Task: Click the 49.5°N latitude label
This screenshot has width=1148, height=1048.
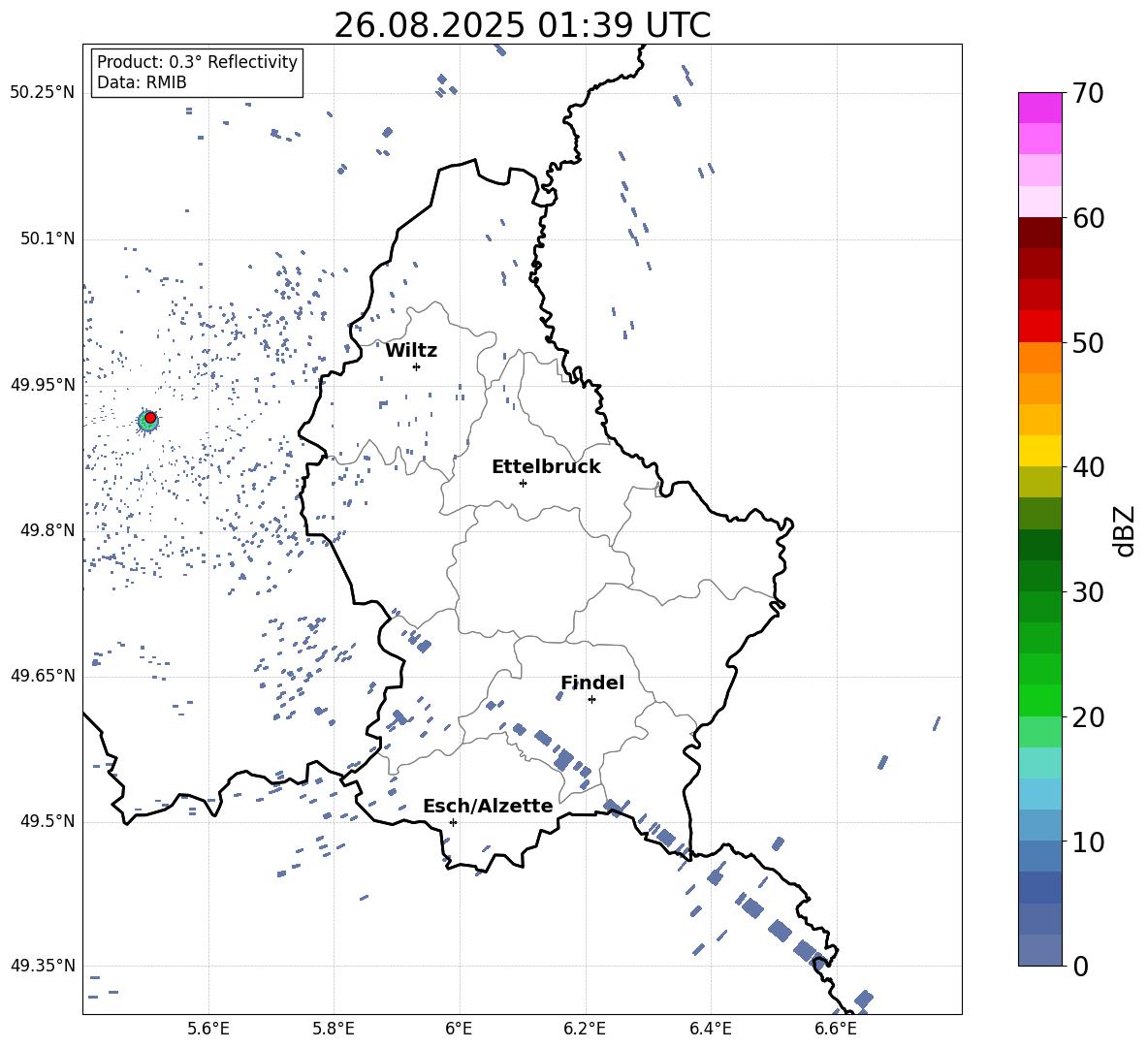Action: click(x=48, y=822)
